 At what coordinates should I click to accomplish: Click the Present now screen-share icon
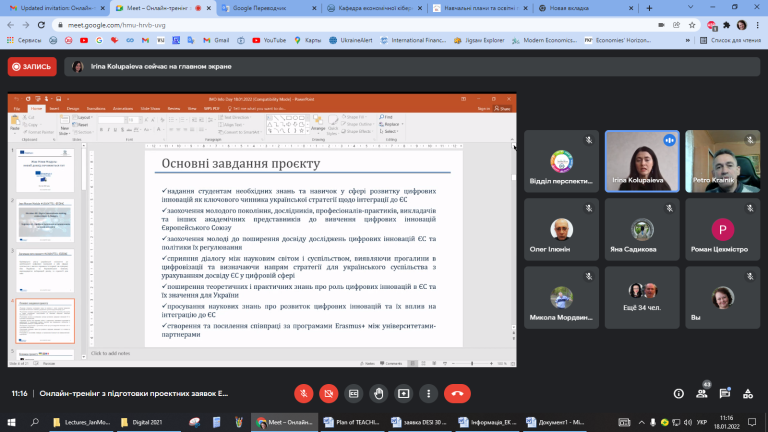point(404,393)
